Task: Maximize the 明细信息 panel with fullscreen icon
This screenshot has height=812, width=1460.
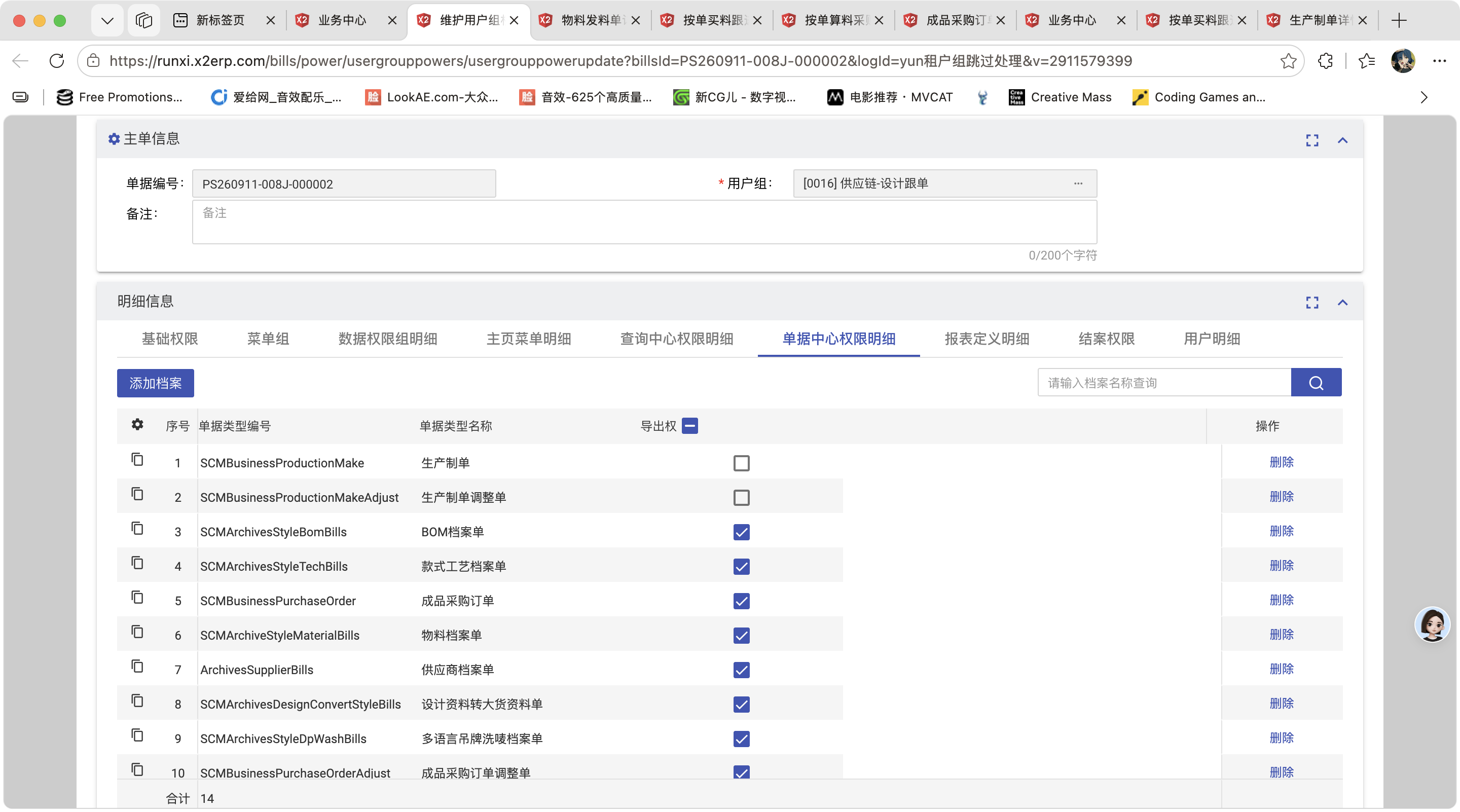Action: click(x=1312, y=303)
